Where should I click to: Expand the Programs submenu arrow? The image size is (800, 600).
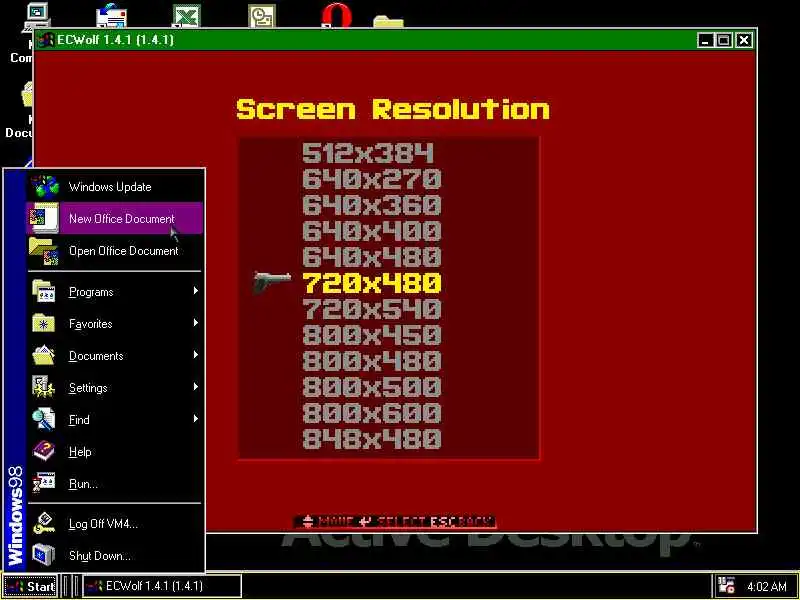[195, 291]
